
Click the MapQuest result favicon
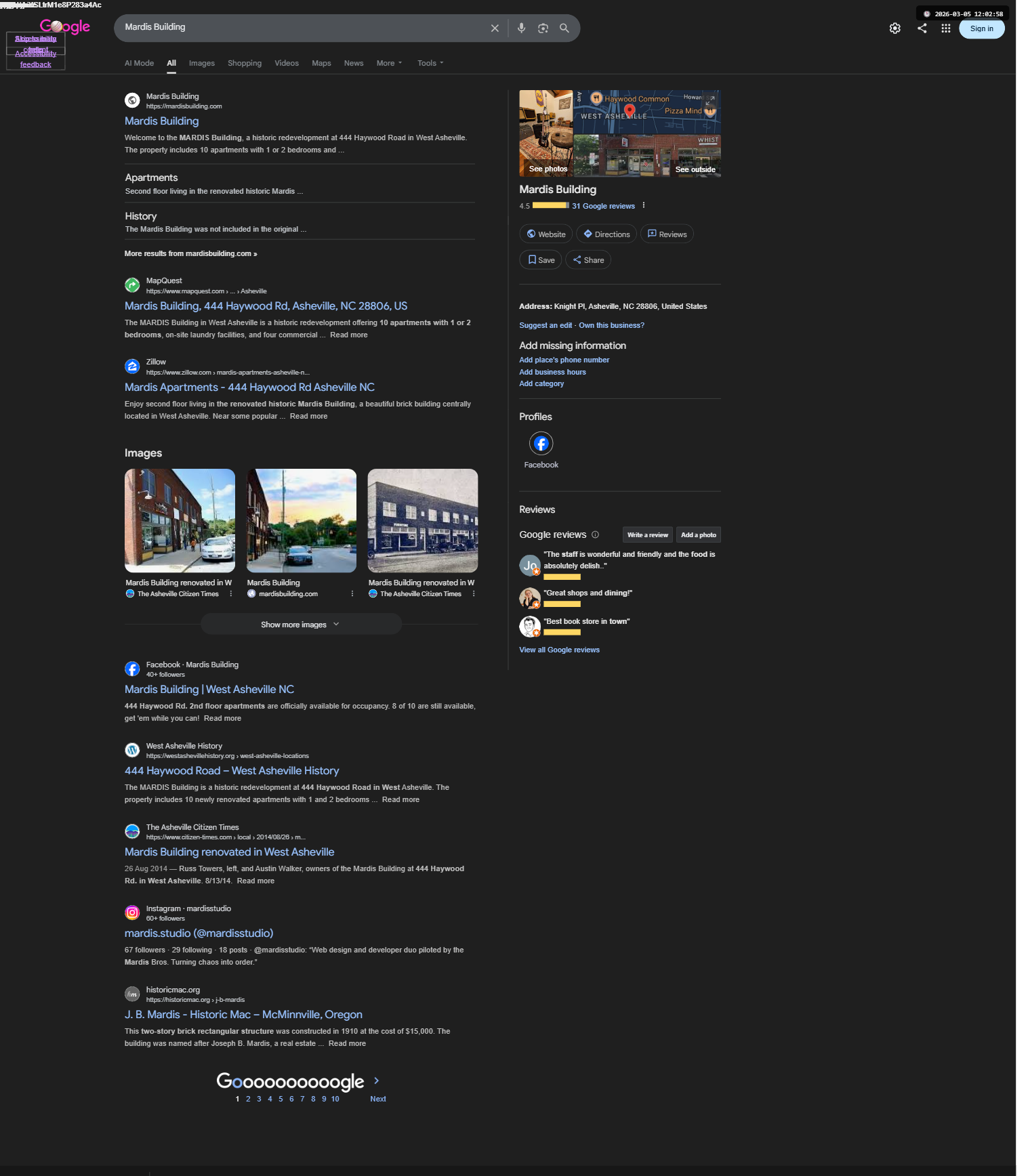[x=132, y=285]
